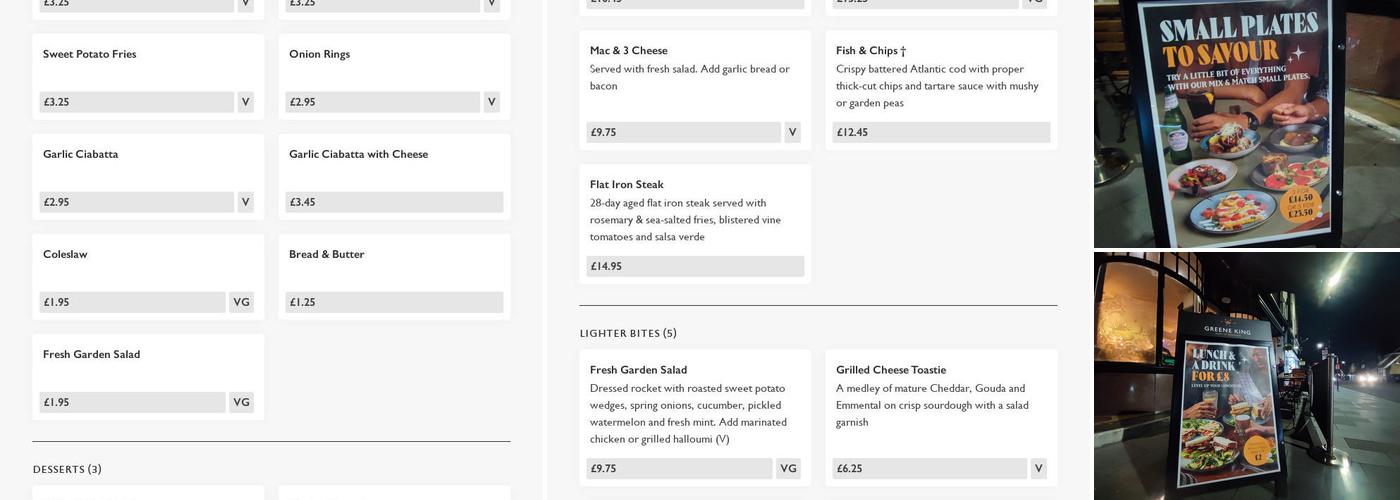Click the Mac & 3 Cheese dish name
The height and width of the screenshot is (500, 1400).
628,50
